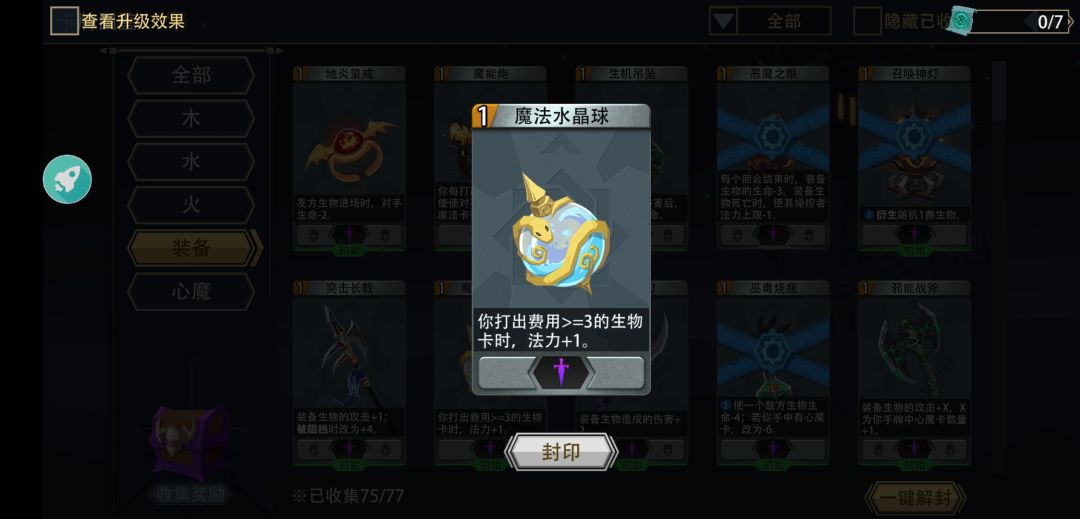Viewport: 1080px width, 519px height.
Task: Open the 全部 filter dropdown arrow
Action: pos(723,21)
